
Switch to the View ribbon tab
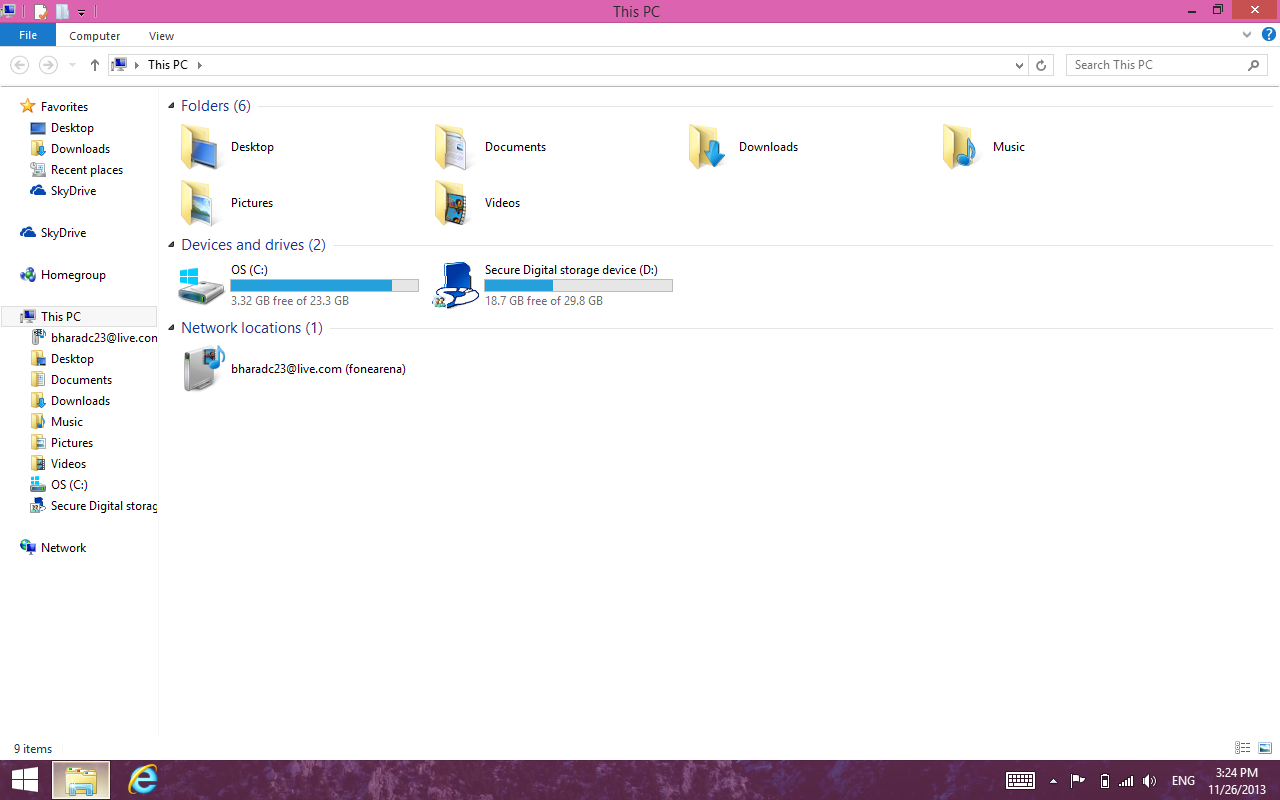tap(161, 36)
